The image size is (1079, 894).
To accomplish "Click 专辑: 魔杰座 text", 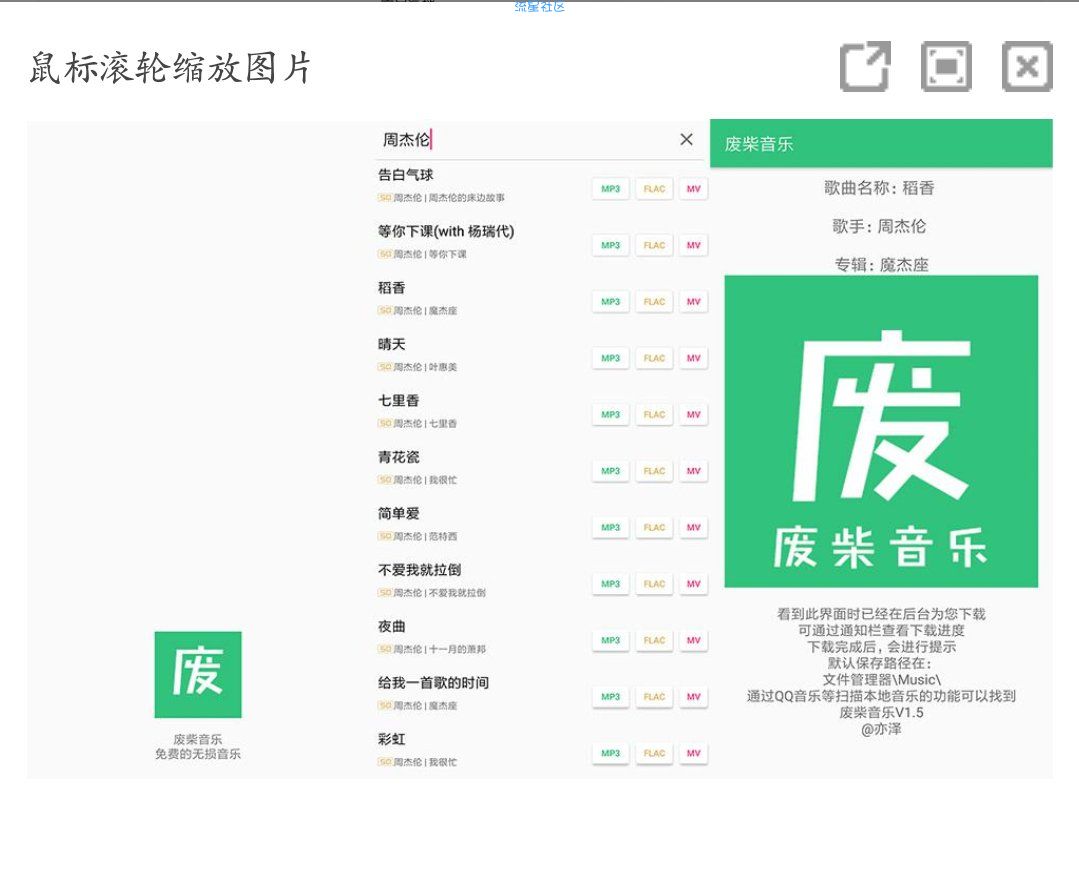I will [x=882, y=265].
